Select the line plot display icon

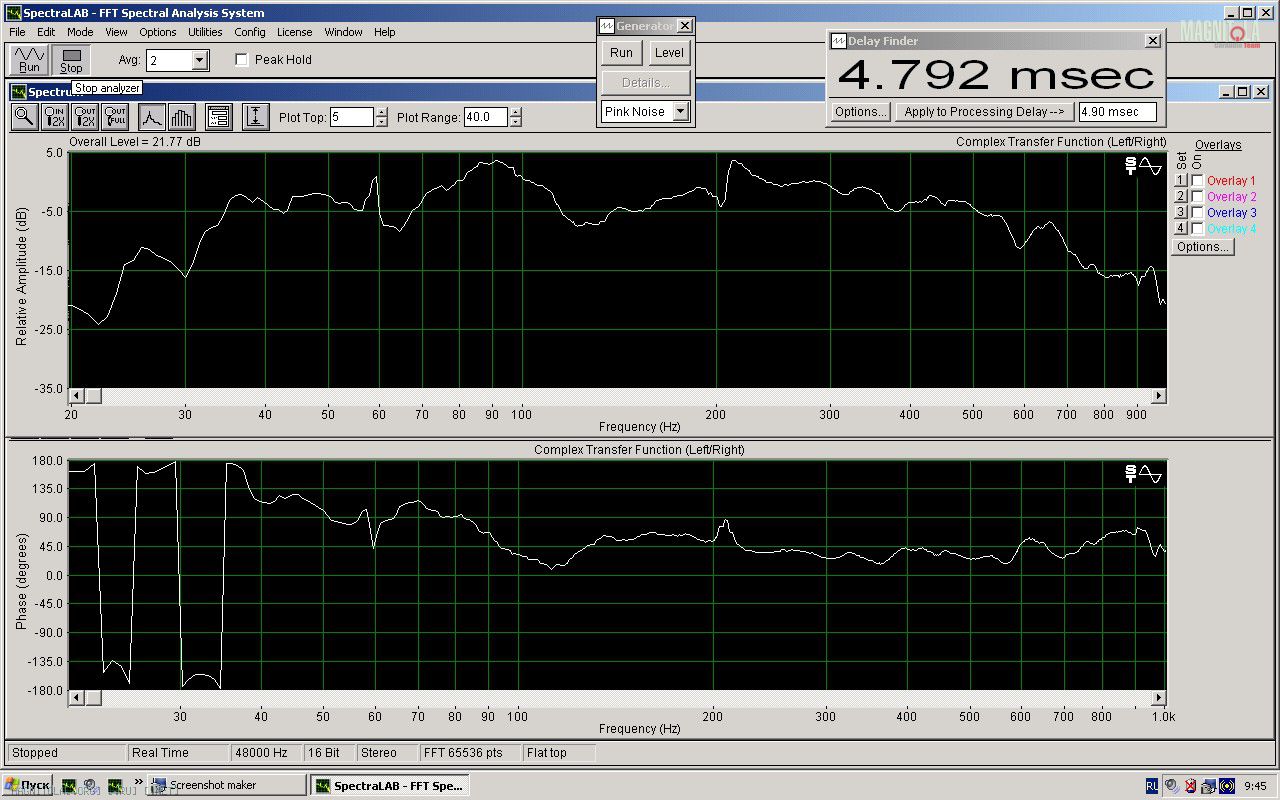tap(151, 117)
